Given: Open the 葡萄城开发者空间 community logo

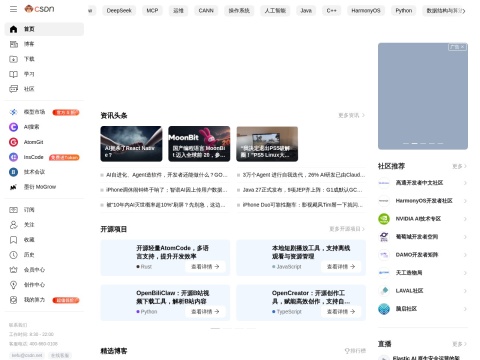Looking at the screenshot, I should (384, 237).
